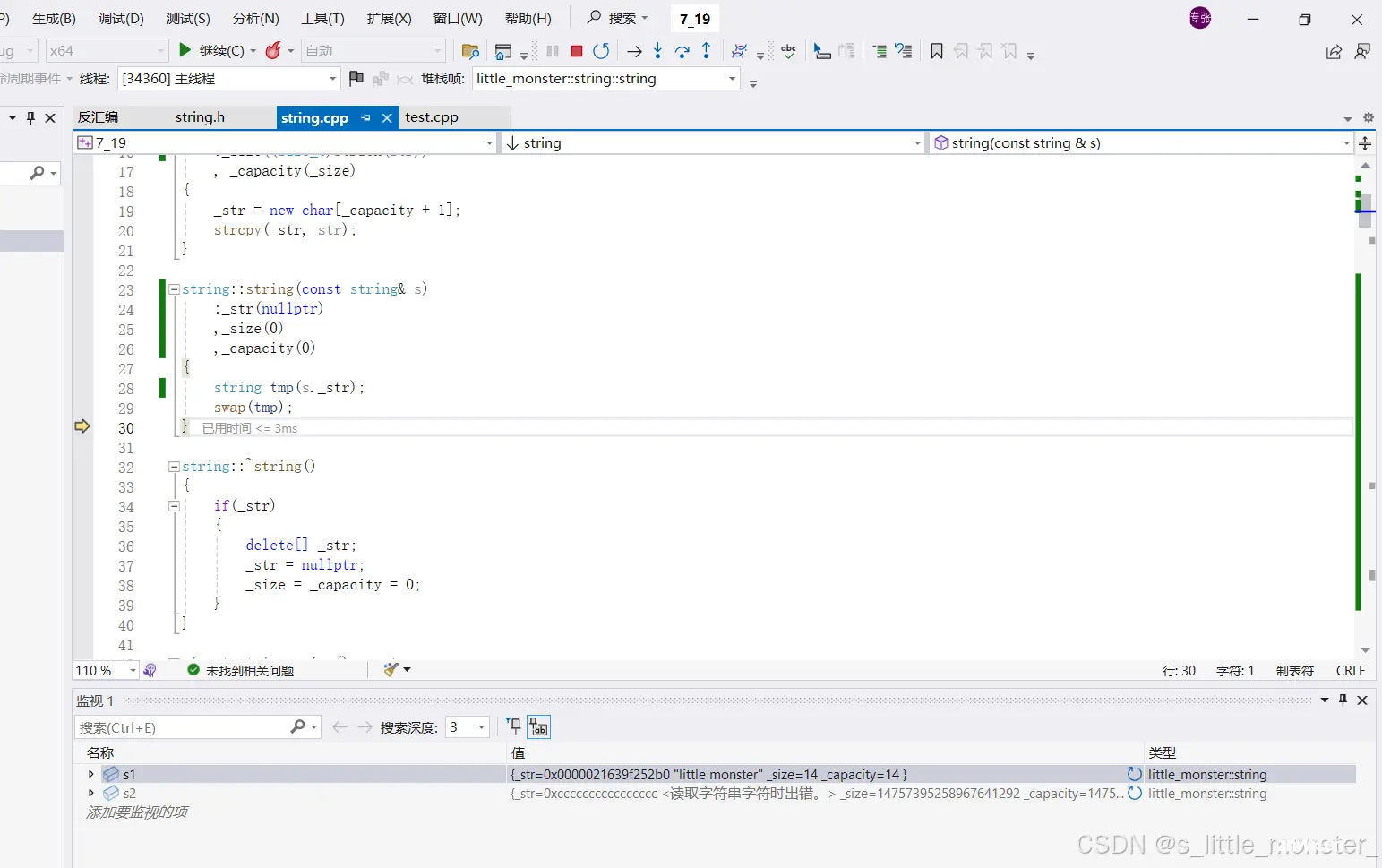Click the abc spell-check toolbar icon
Viewport: 1382px width, 868px height.
point(788,51)
